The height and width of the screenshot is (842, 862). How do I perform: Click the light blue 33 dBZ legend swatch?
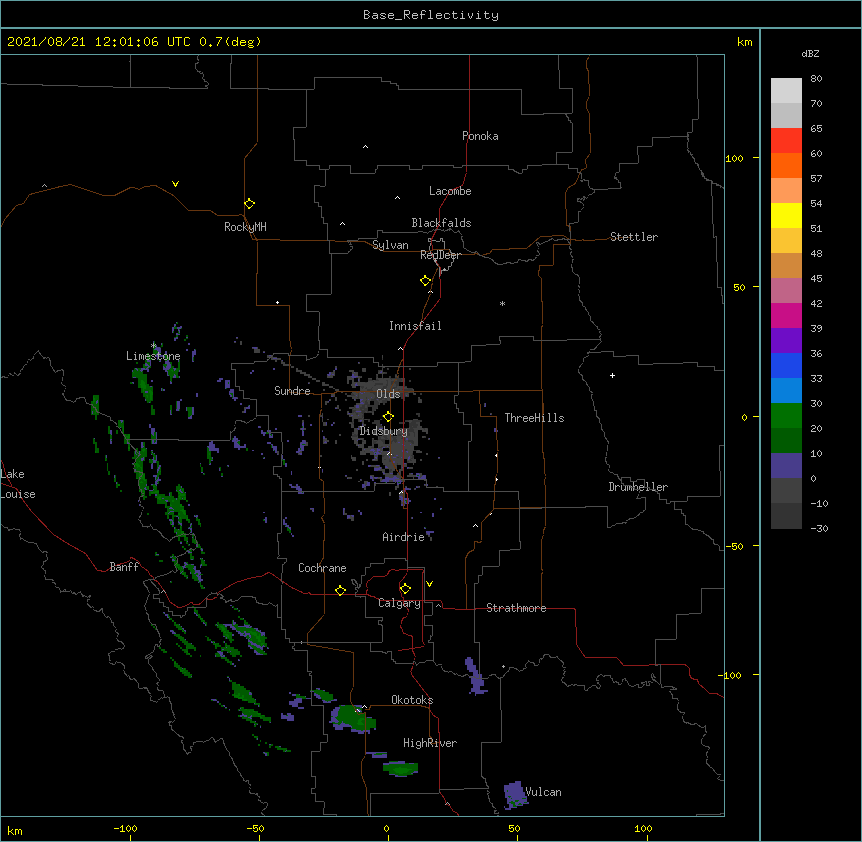(786, 390)
